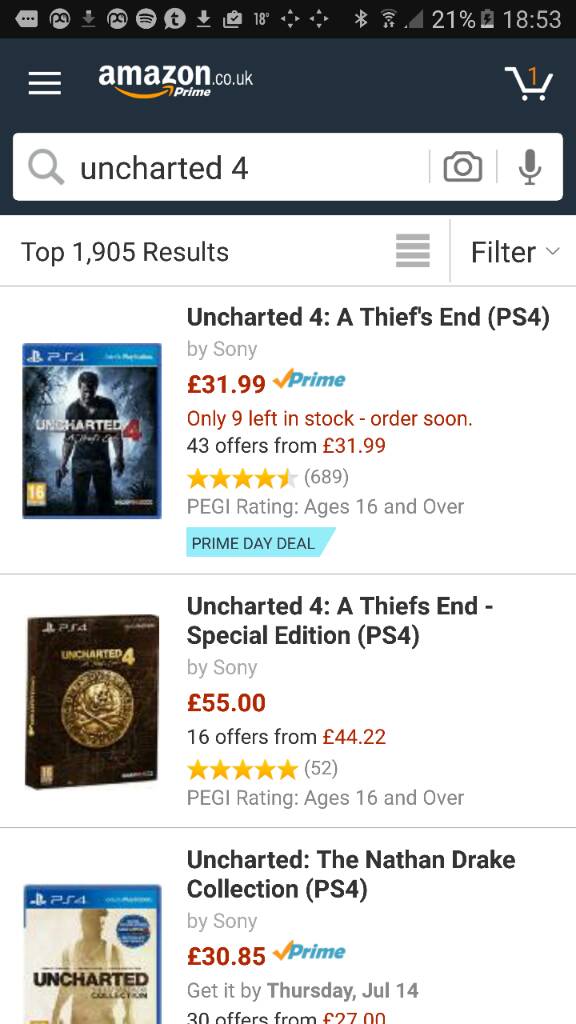This screenshot has height=1024, width=576.
Task: Open five-star reviews with 52 ratings
Action: coord(263,769)
